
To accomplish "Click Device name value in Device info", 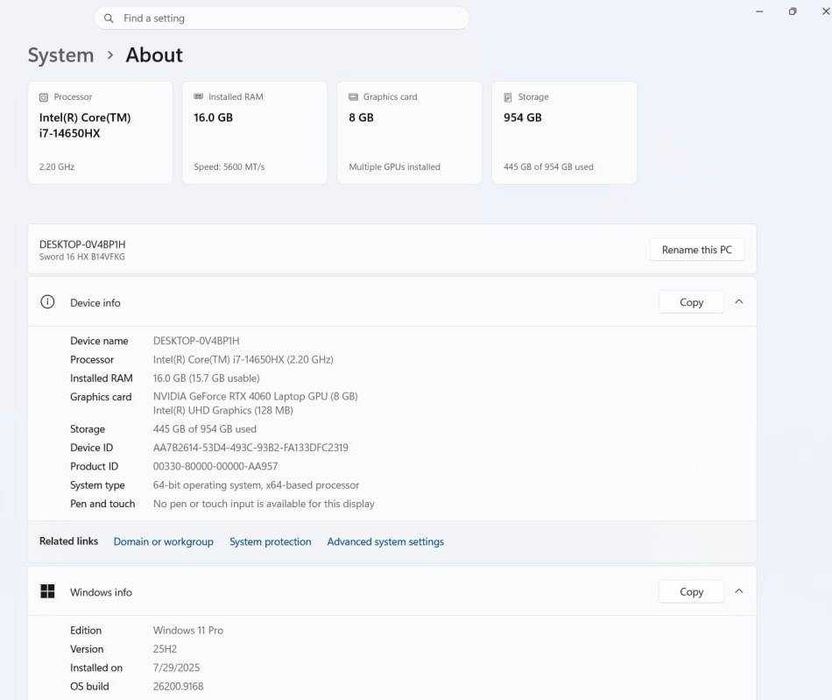I will [x=196, y=341].
